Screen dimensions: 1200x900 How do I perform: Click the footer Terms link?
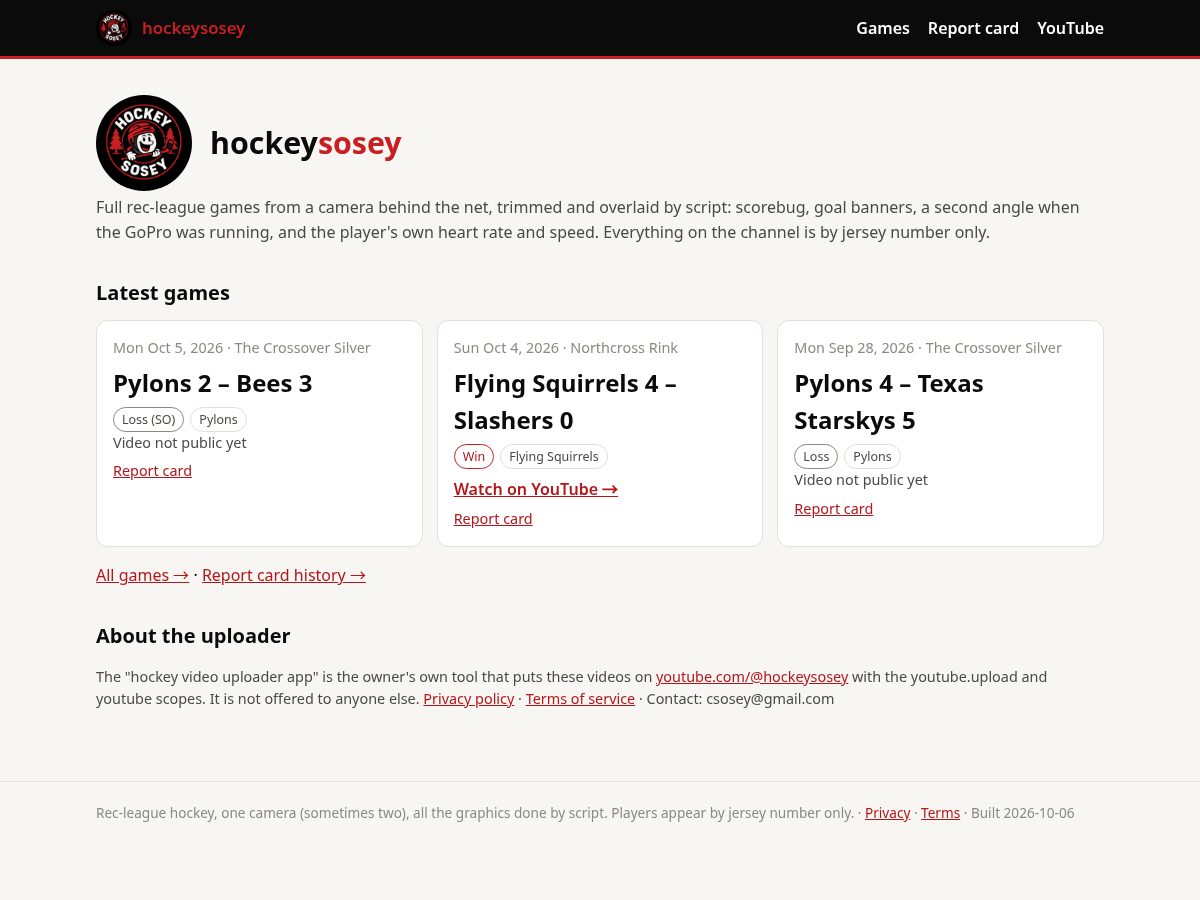[x=940, y=813]
